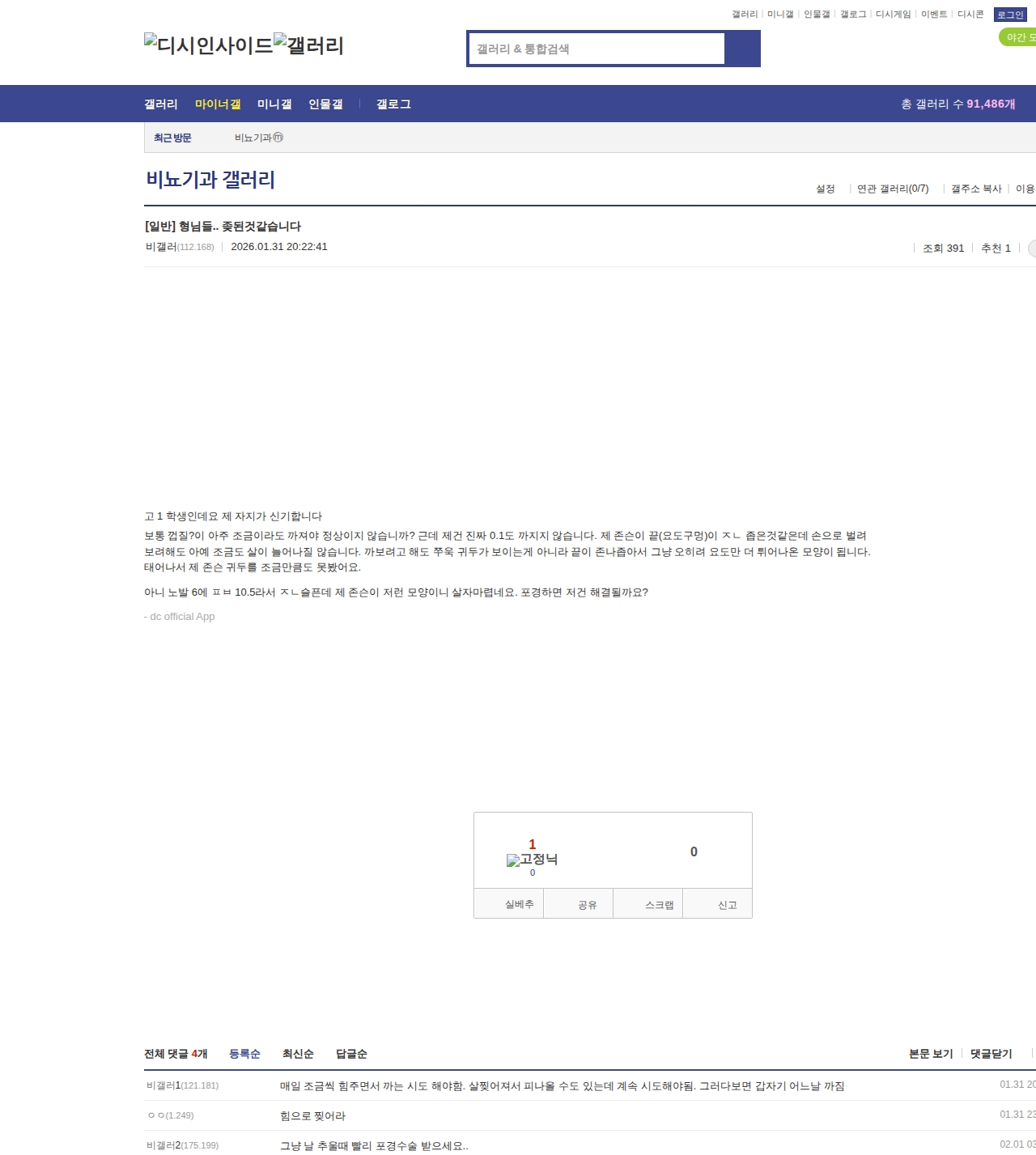The height and width of the screenshot is (1155, 1036).
Task: Click total gallery count 91,486개
Action: click(x=991, y=104)
